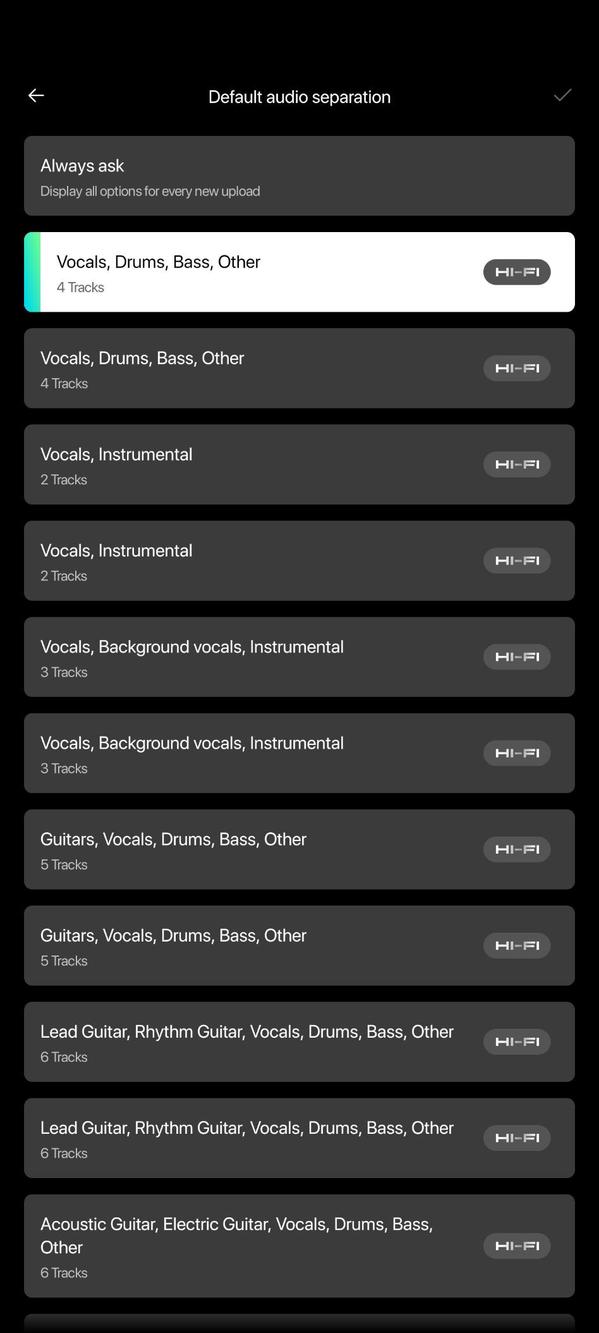The width and height of the screenshot is (599, 1333).
Task: Tap HI-FI badge on second Vocals, Instrumental option
Action: 517,560
